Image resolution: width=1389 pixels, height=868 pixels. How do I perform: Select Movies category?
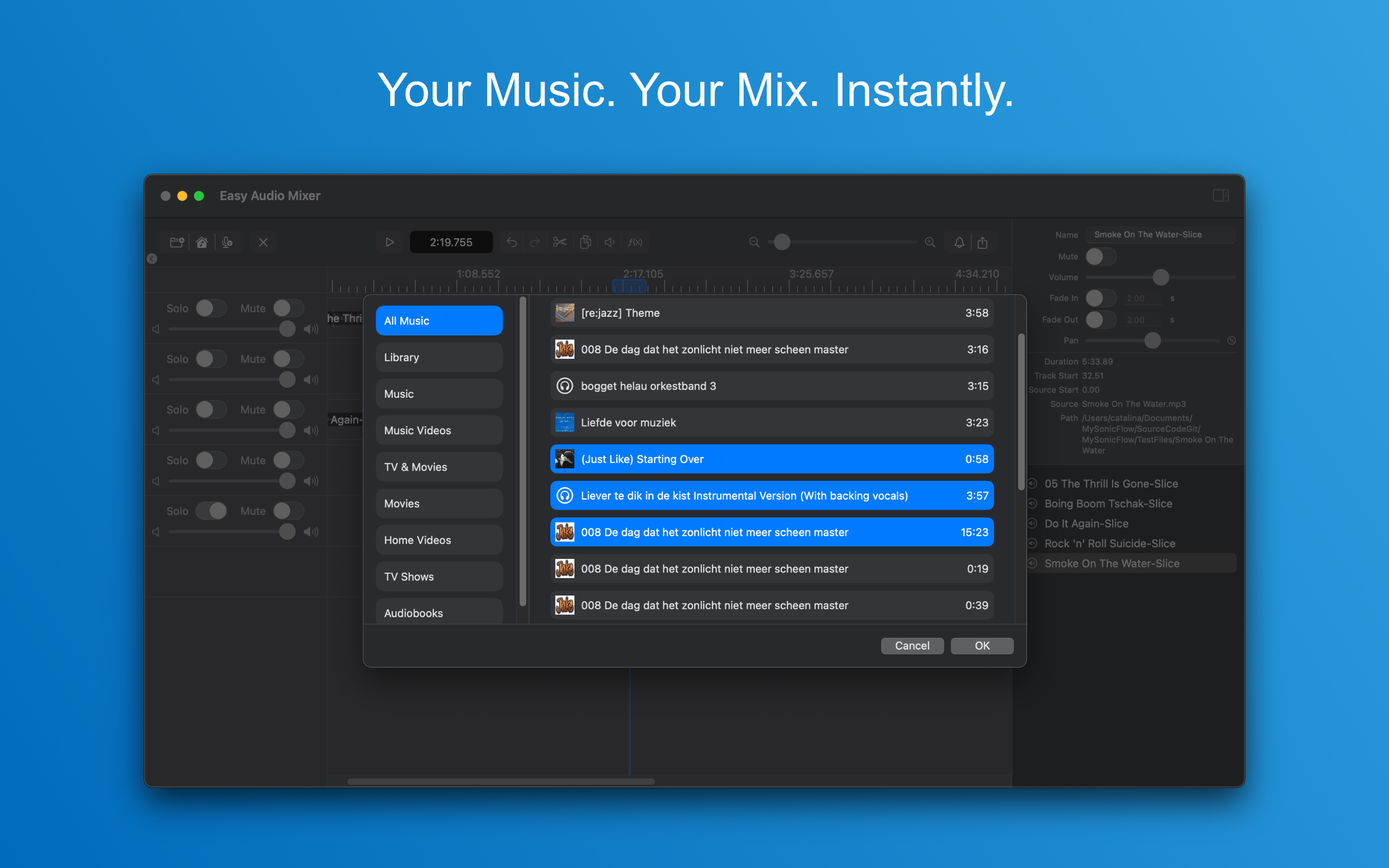click(x=439, y=503)
